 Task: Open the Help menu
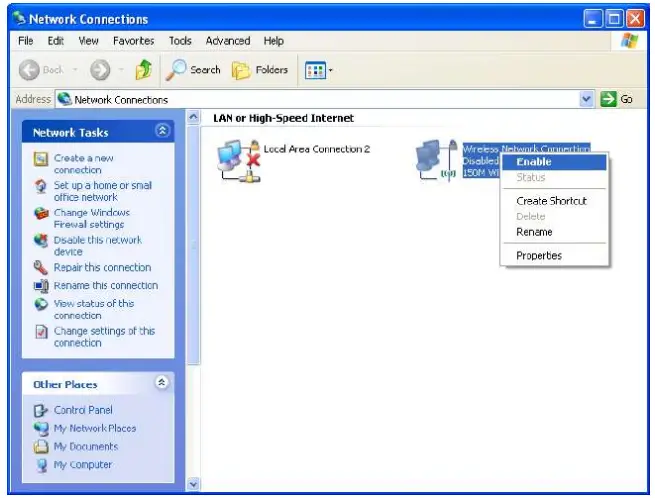[x=274, y=41]
